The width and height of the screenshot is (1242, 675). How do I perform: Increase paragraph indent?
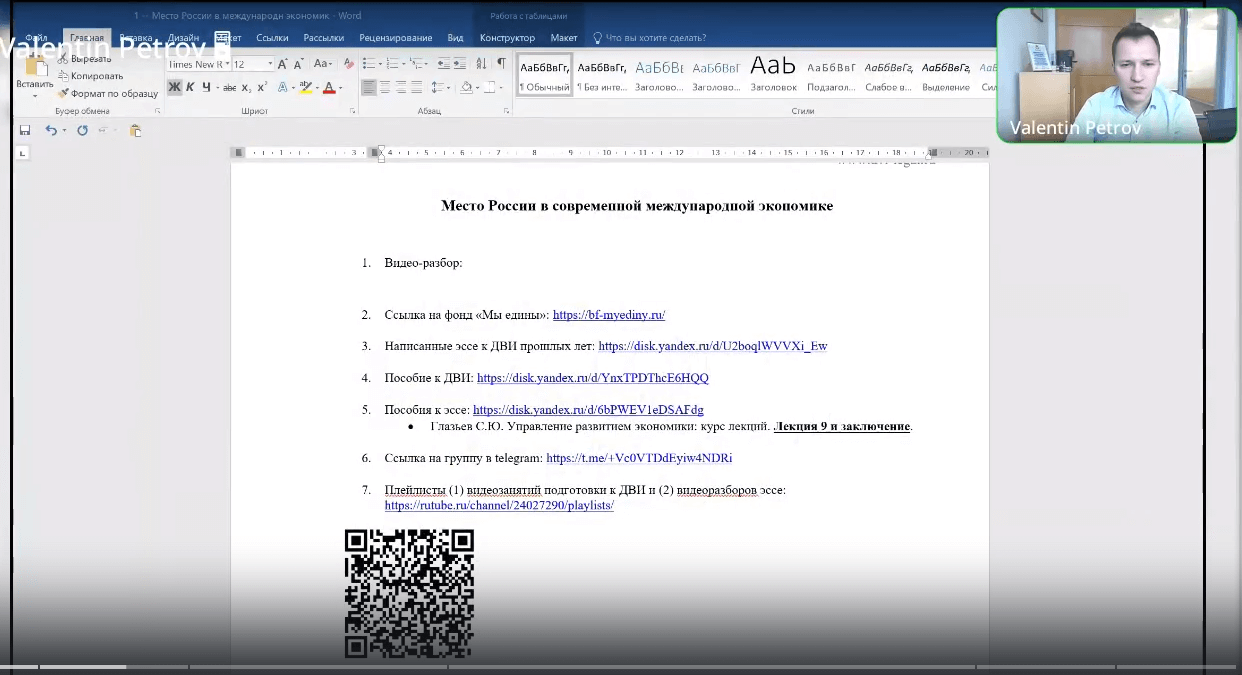pos(460,64)
